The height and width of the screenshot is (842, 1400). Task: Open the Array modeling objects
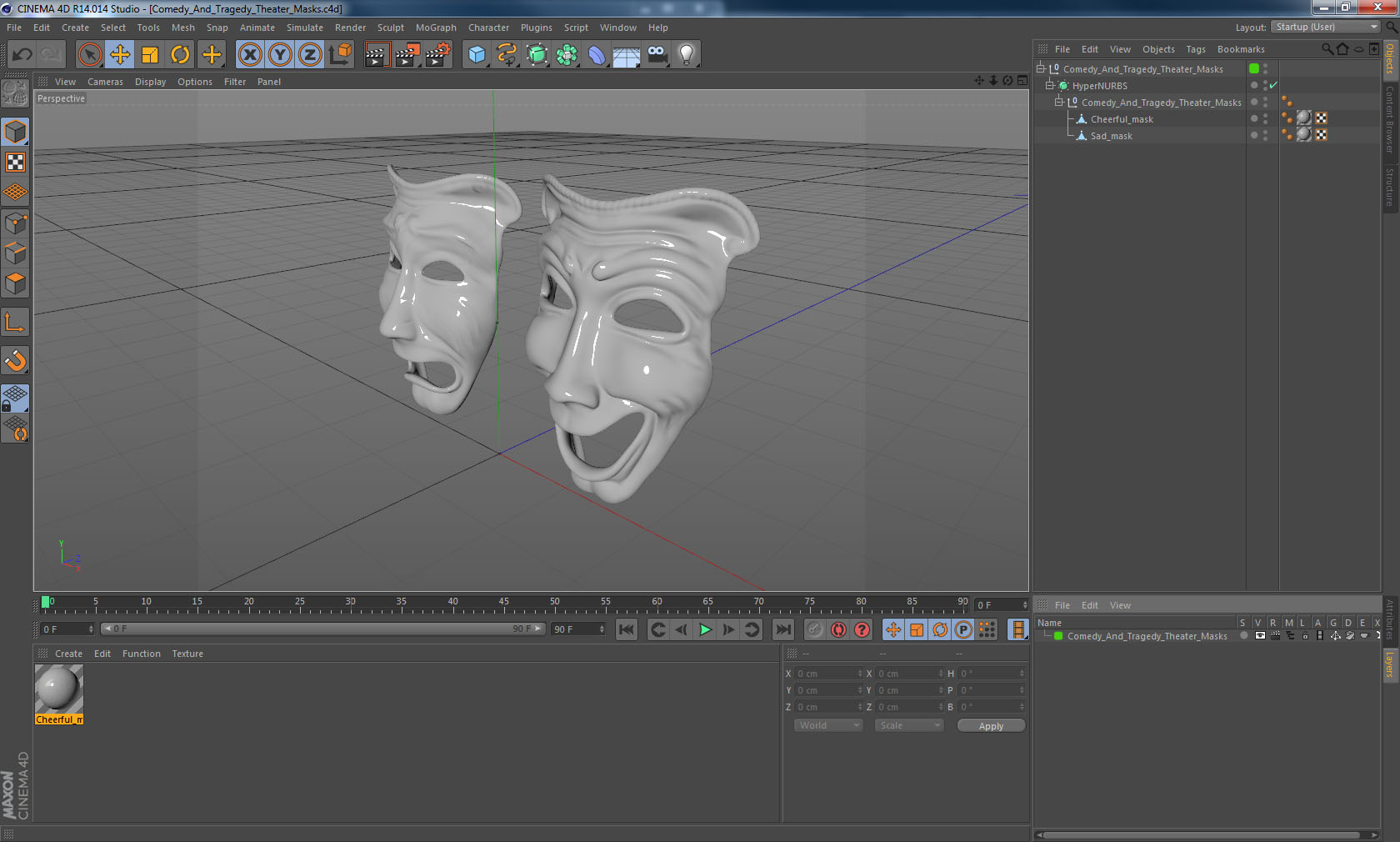[567, 55]
